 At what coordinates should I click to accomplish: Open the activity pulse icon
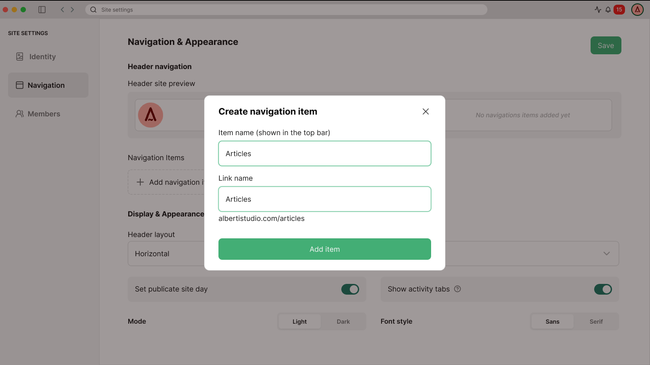click(x=597, y=10)
